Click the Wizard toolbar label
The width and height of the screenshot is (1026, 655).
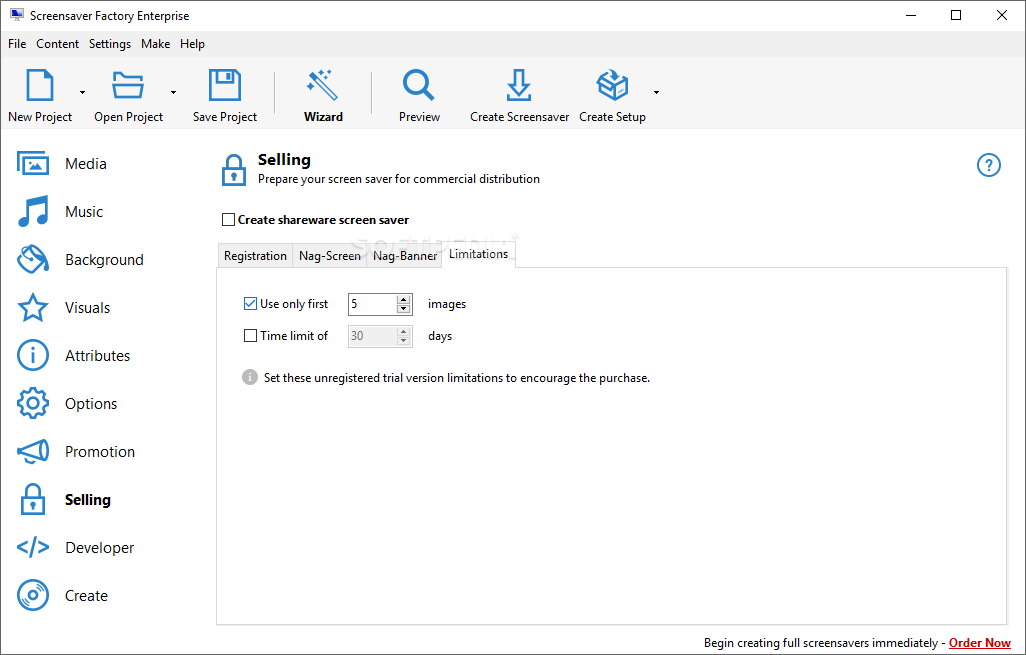(323, 116)
